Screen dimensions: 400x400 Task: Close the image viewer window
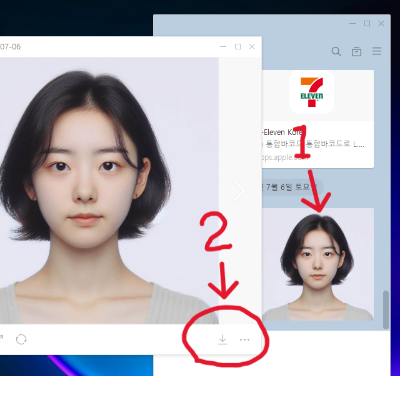(x=252, y=47)
